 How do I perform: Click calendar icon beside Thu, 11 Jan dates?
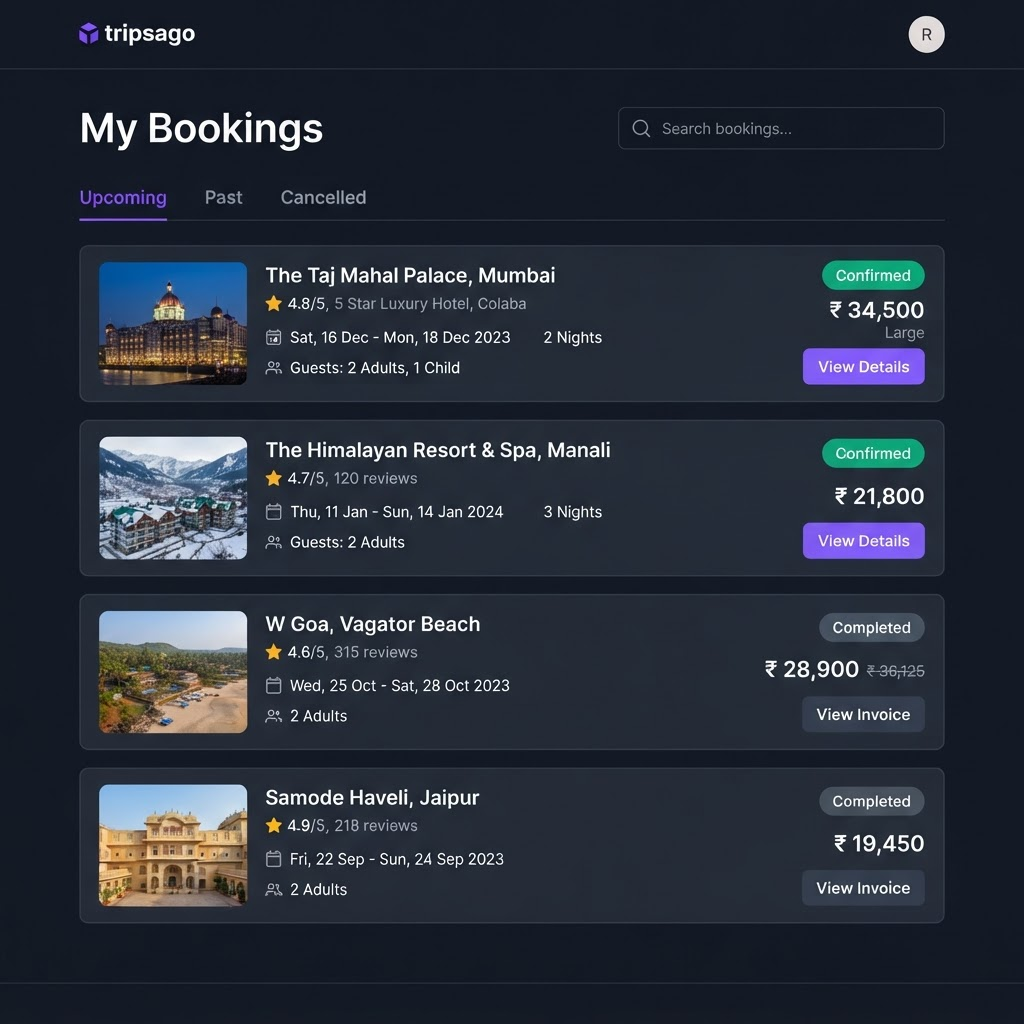[274, 511]
